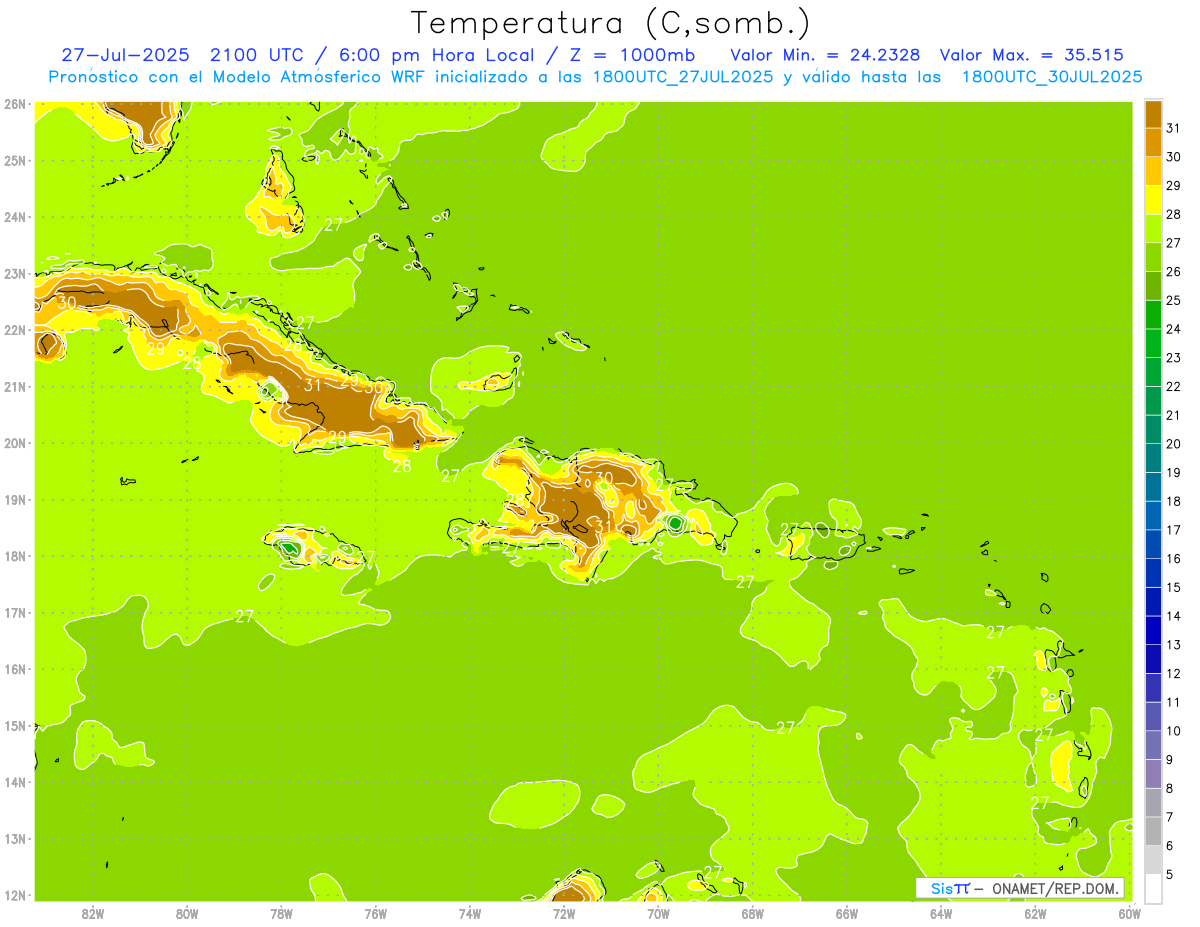Click the legend value 22
Screen dimensions: 1200x927
pos(1174,386)
